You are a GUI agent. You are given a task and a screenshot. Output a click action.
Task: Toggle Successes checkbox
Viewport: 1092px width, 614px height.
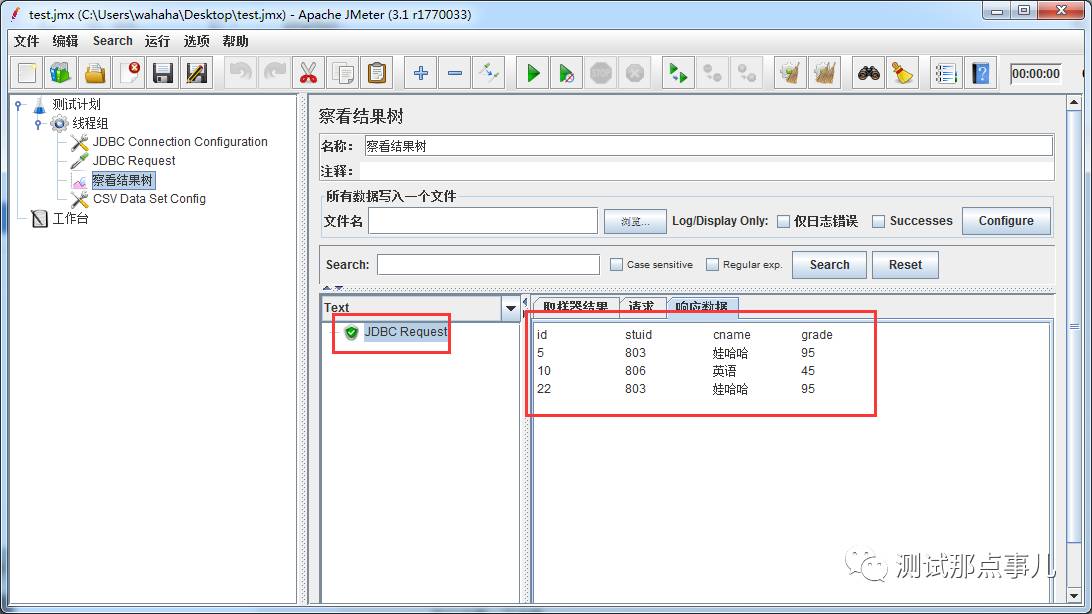[879, 221]
